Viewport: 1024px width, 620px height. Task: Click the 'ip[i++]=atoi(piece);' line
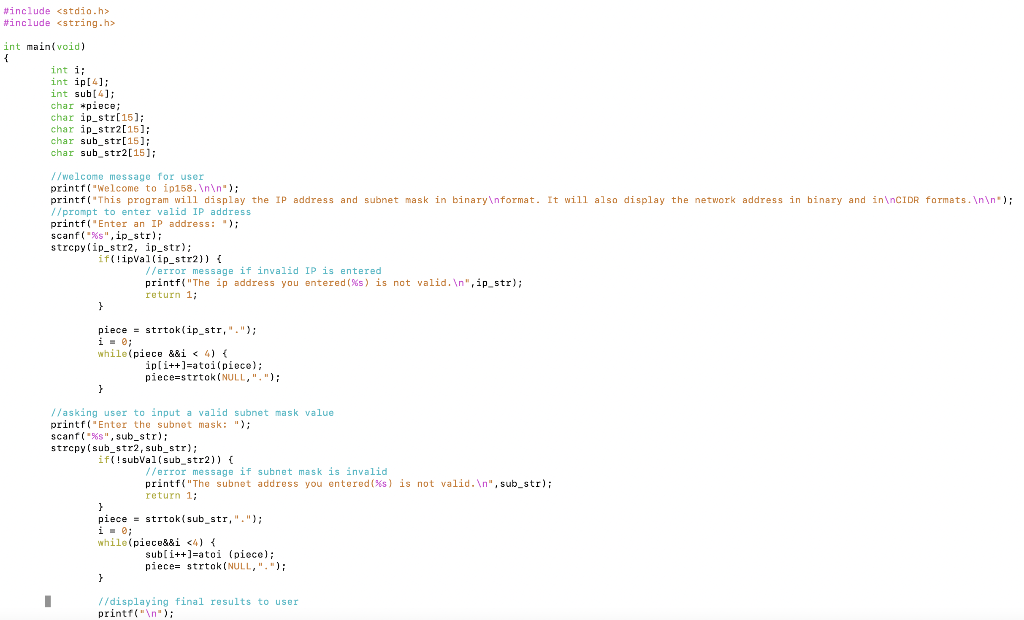pyautogui.click(x=204, y=366)
